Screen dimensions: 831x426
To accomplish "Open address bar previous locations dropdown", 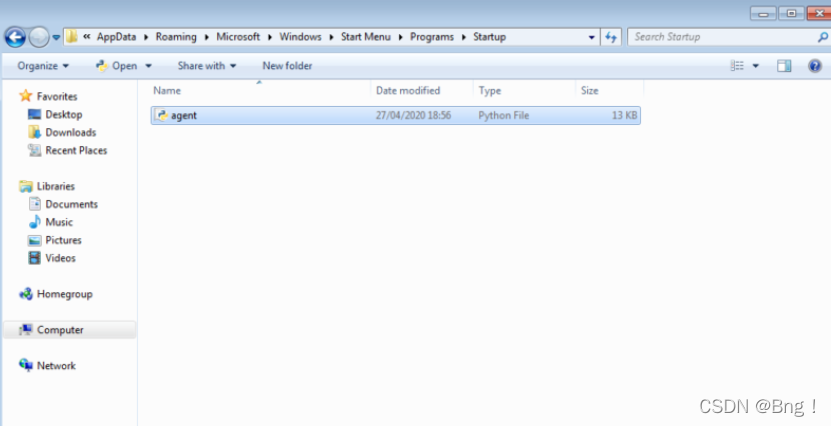I will [x=591, y=37].
